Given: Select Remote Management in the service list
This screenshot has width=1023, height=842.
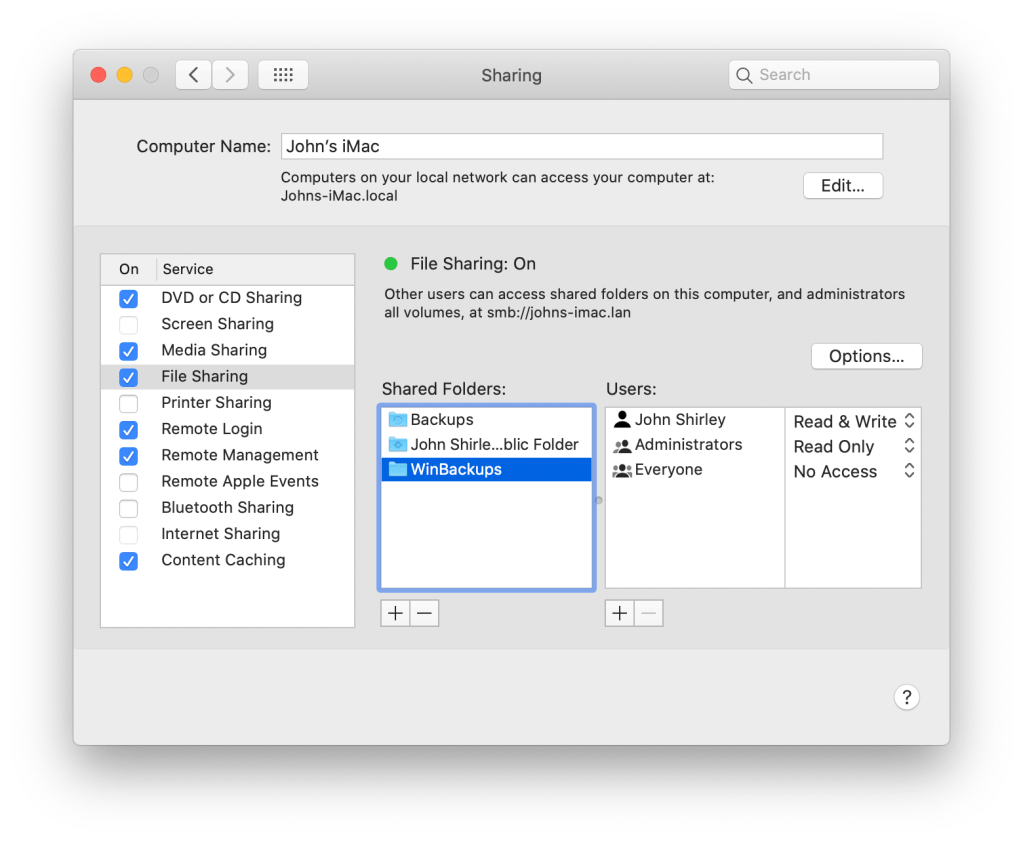Looking at the screenshot, I should [240, 455].
